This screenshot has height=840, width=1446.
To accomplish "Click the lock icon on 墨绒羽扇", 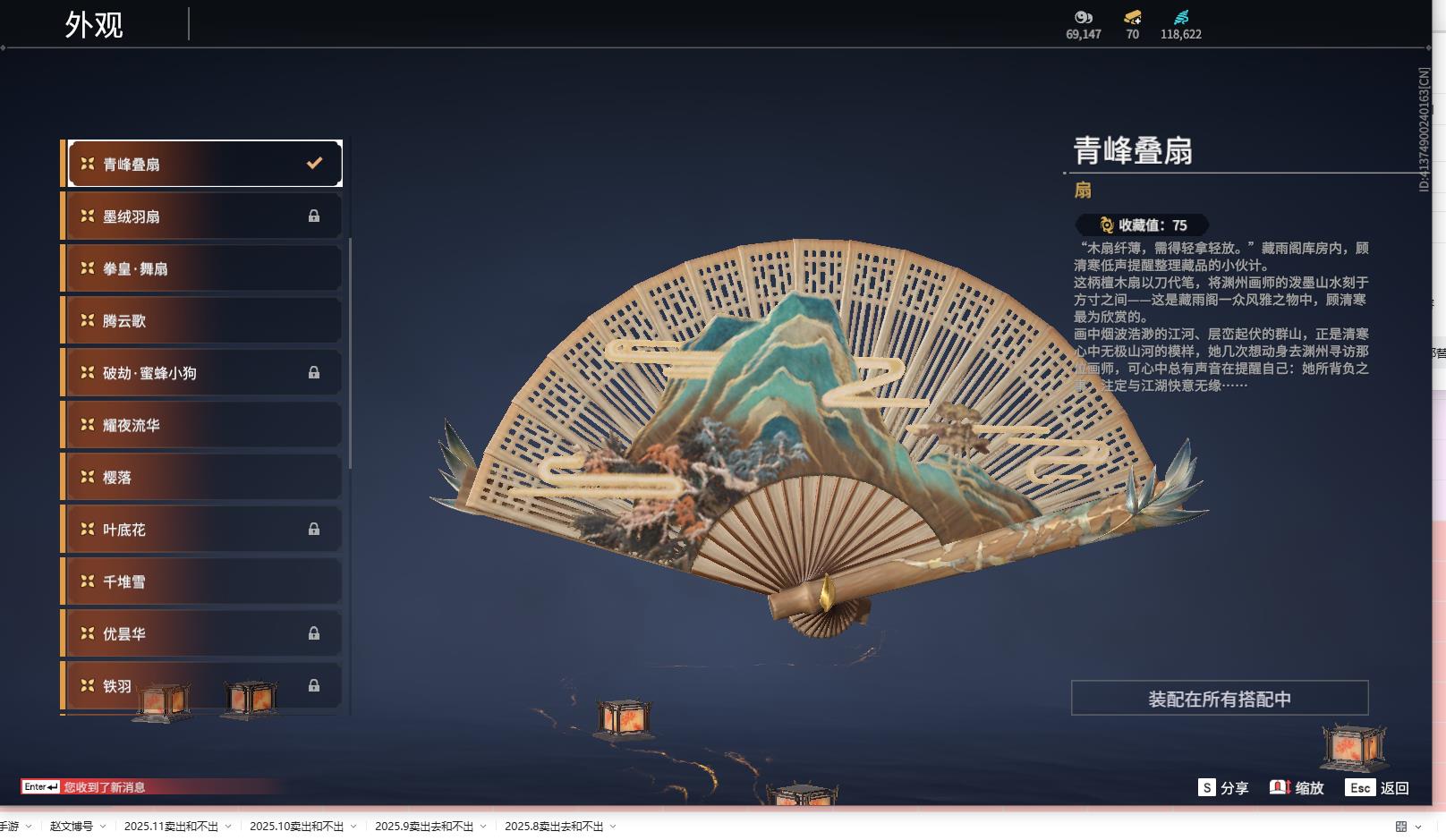I will point(314,216).
